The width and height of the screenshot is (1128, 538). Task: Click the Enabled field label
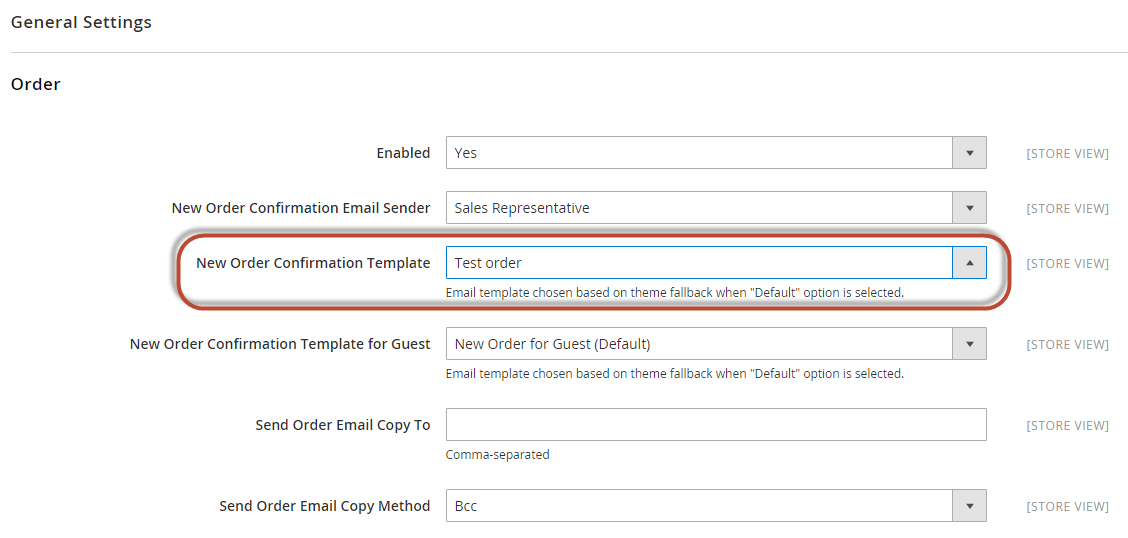coord(404,153)
